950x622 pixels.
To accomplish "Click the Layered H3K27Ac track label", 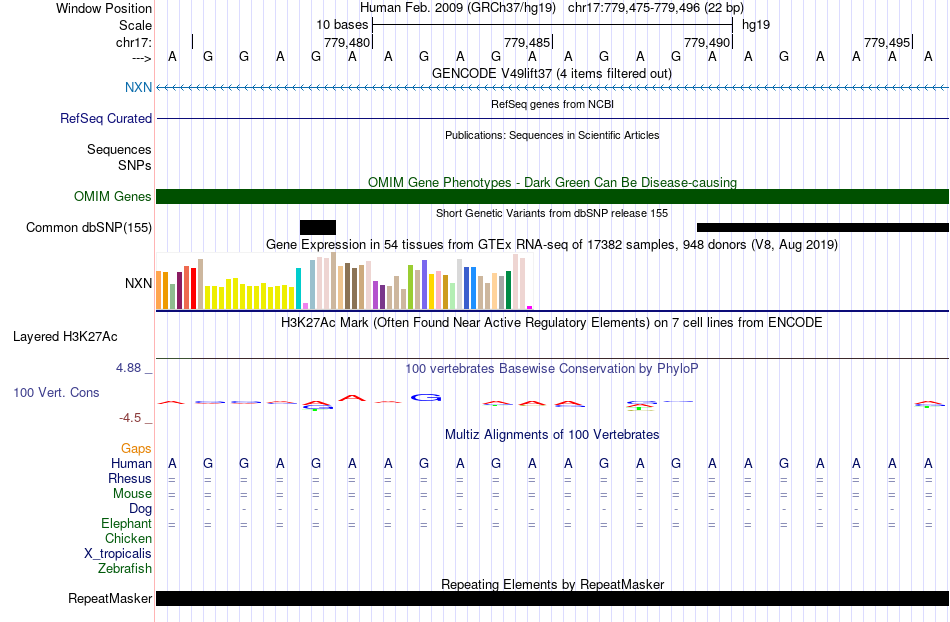I will click(x=65, y=336).
